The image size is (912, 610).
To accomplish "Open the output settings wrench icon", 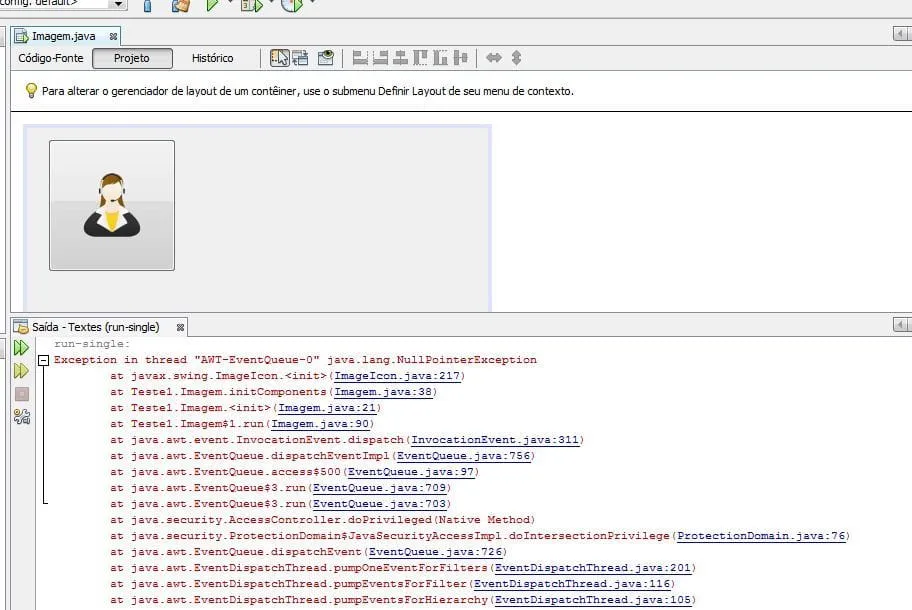I will click(21, 417).
